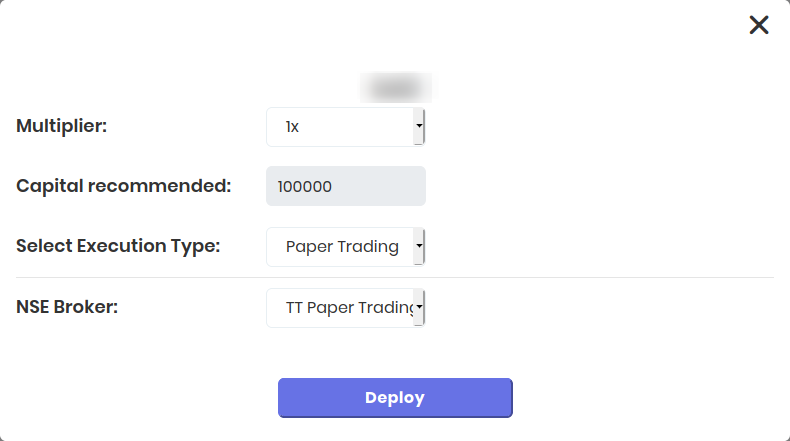The height and width of the screenshot is (441, 790).
Task: Select the 1x value text in Multiplier
Action: [292, 127]
